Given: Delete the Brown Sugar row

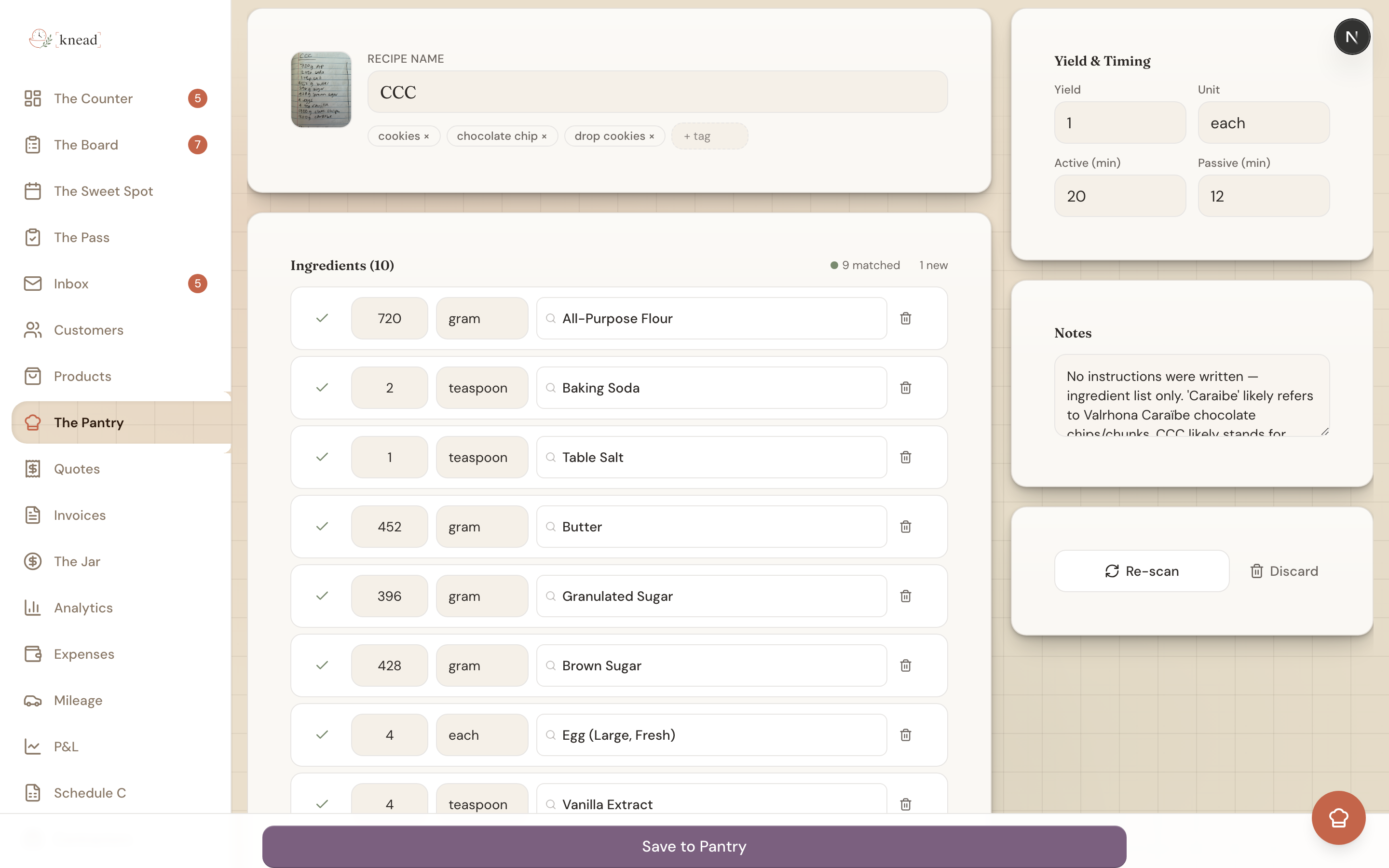Looking at the screenshot, I should click(906, 665).
